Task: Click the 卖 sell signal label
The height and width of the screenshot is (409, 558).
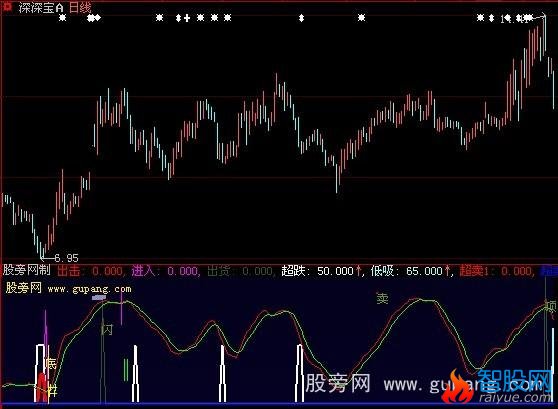Action: [x=382, y=298]
